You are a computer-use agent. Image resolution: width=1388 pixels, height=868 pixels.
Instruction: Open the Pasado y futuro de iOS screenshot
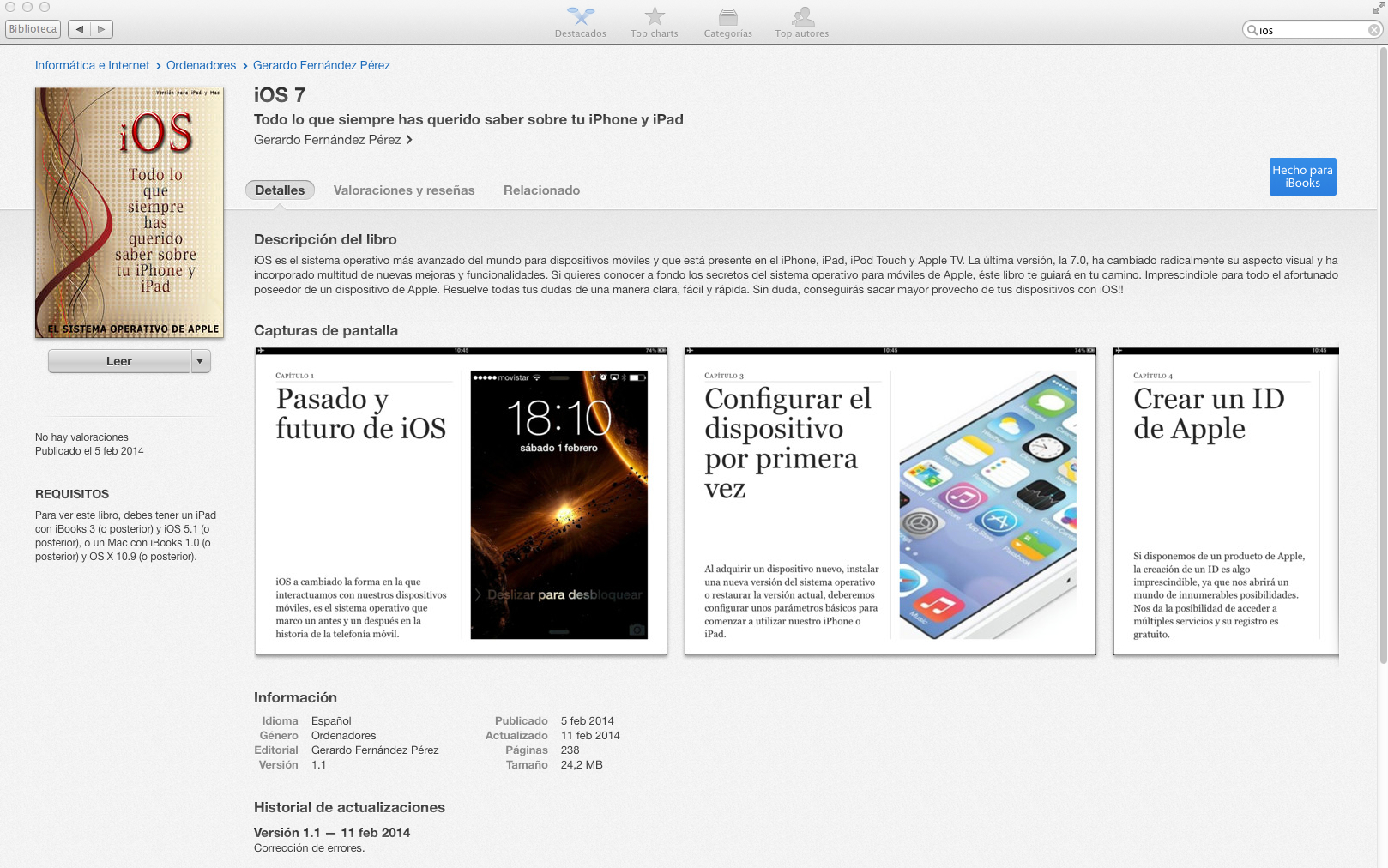(x=462, y=501)
